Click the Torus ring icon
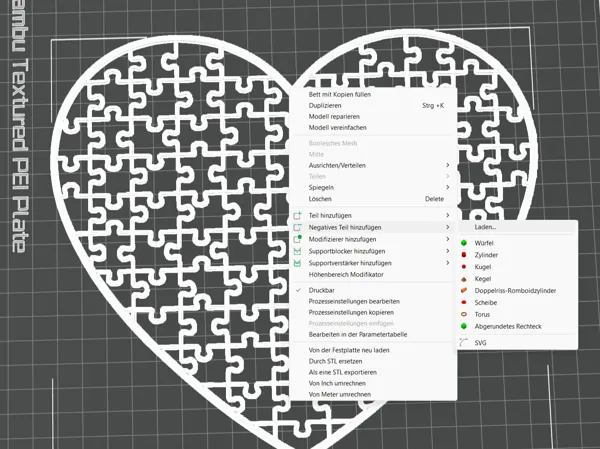Screen dimensions: 600x449 [464, 314]
